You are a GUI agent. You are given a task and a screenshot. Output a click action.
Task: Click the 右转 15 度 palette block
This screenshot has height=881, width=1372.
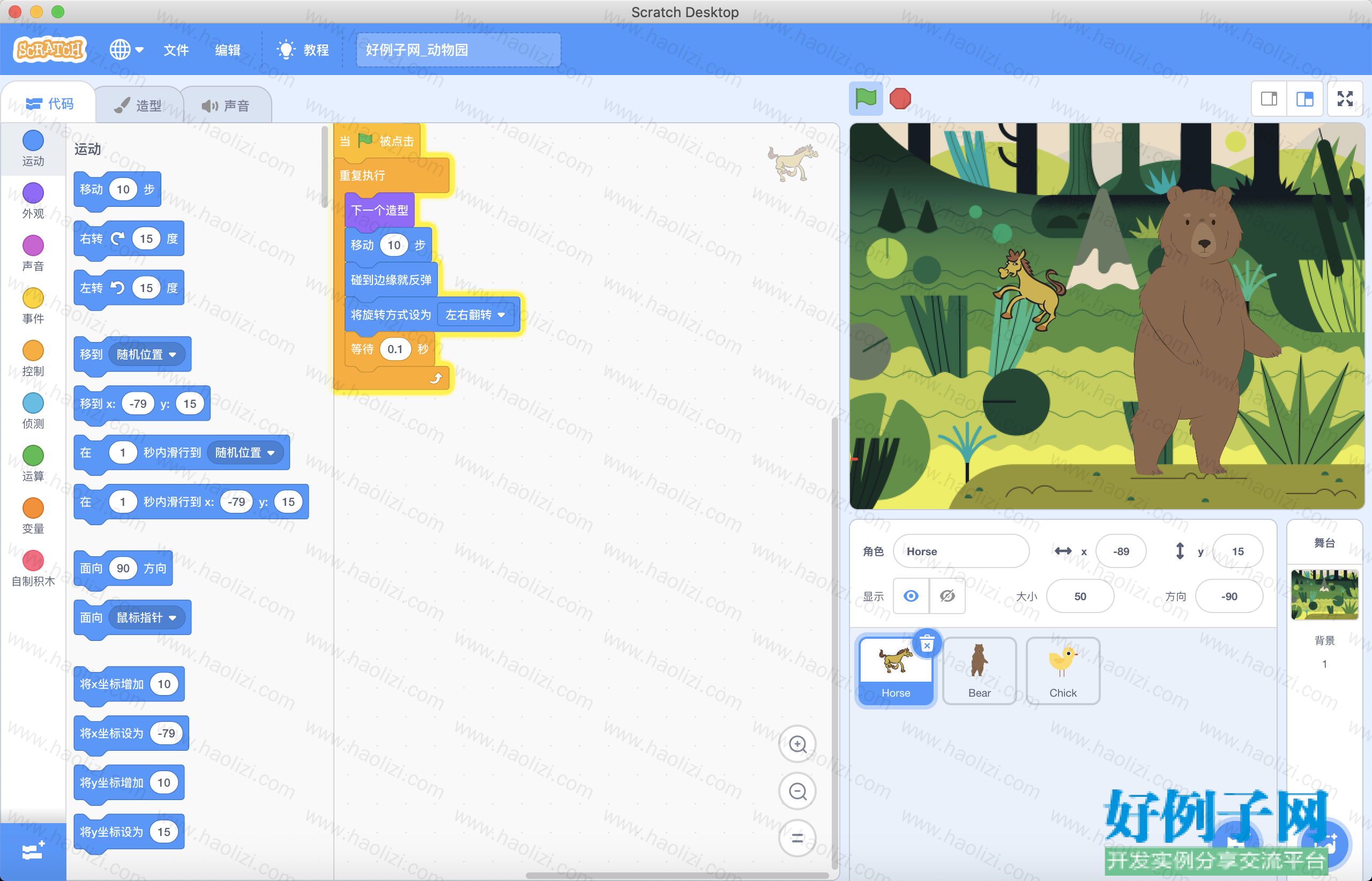pyautogui.click(x=129, y=238)
